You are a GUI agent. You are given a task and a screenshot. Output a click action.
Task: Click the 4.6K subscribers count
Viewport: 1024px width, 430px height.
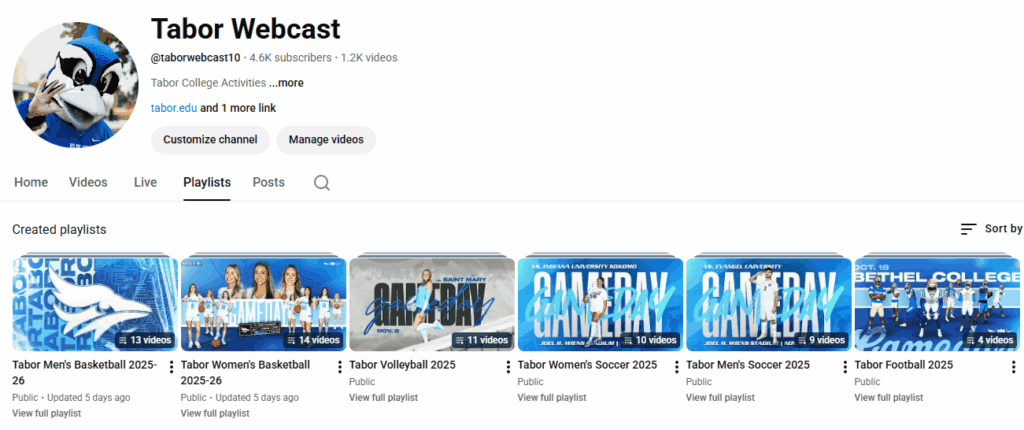pyautogui.click(x=290, y=58)
